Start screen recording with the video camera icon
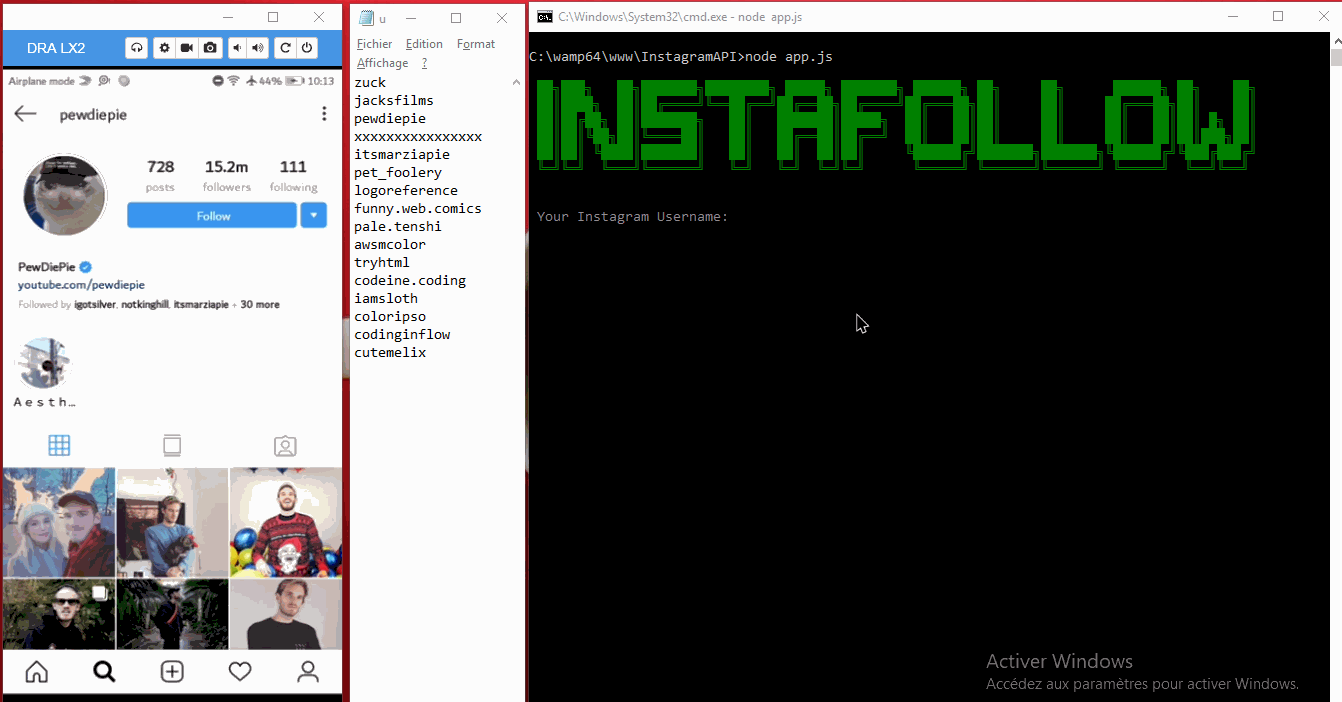This screenshot has width=1342, height=702. click(187, 47)
